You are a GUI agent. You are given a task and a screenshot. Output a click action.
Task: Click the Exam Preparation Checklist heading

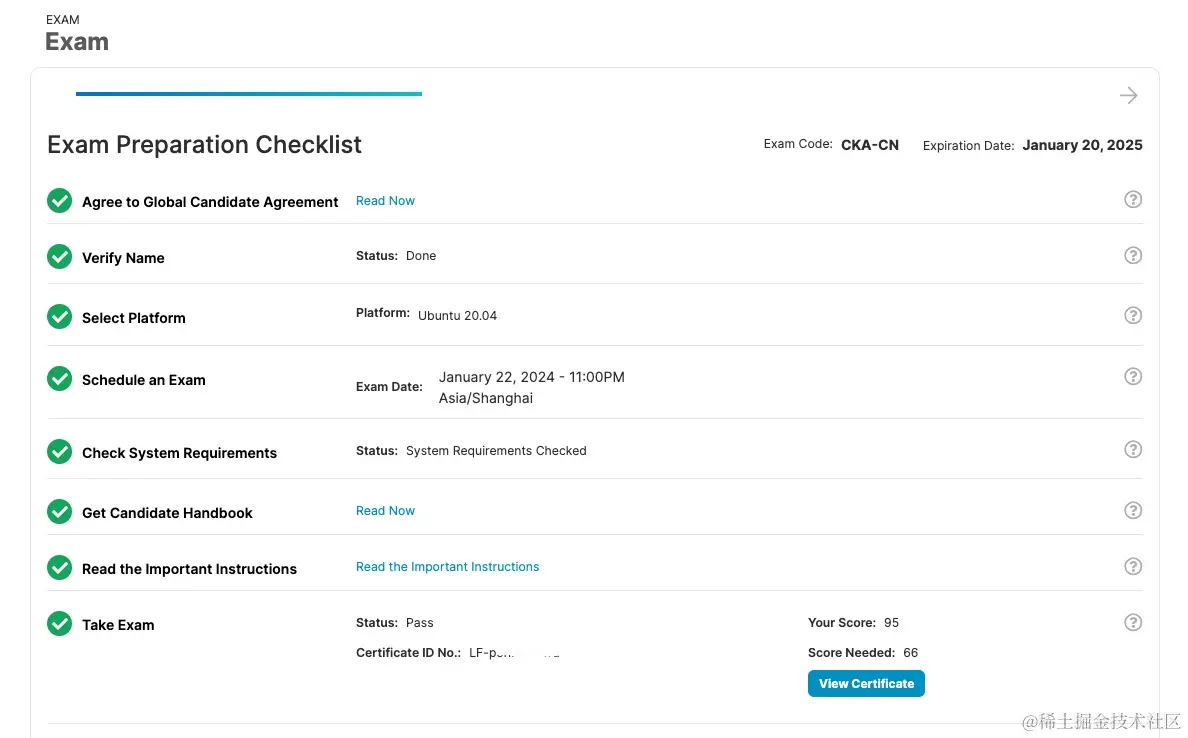pyautogui.click(x=205, y=145)
